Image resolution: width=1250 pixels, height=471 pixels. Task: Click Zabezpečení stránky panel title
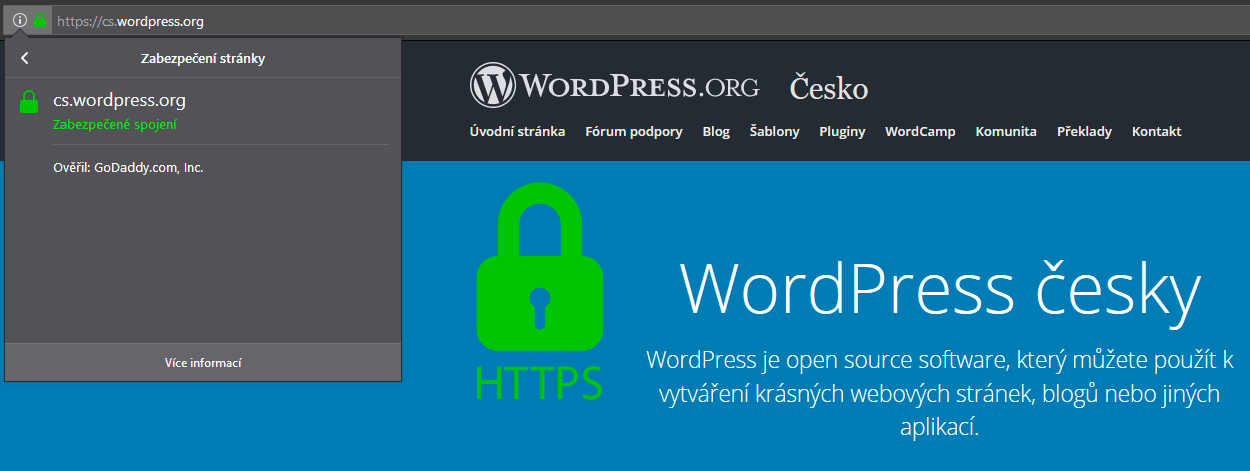[203, 59]
